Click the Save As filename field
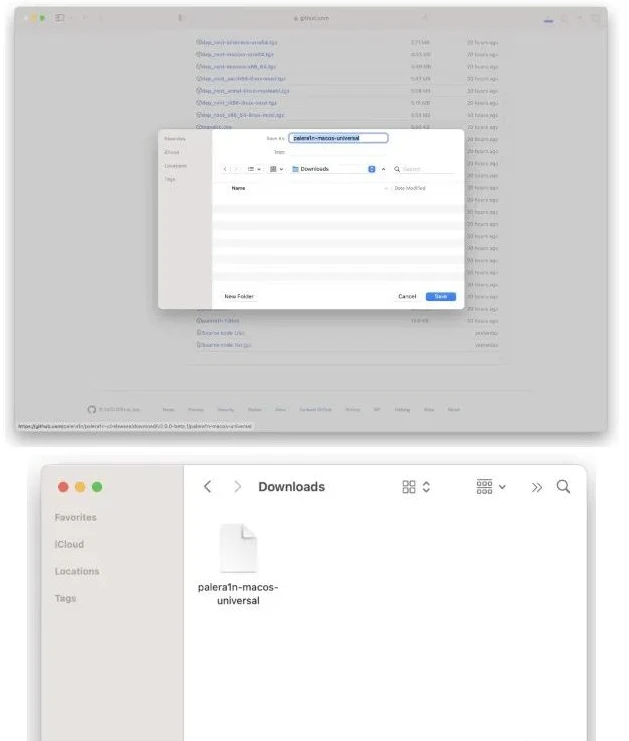Viewport: 629px width, 741px height. click(338, 138)
